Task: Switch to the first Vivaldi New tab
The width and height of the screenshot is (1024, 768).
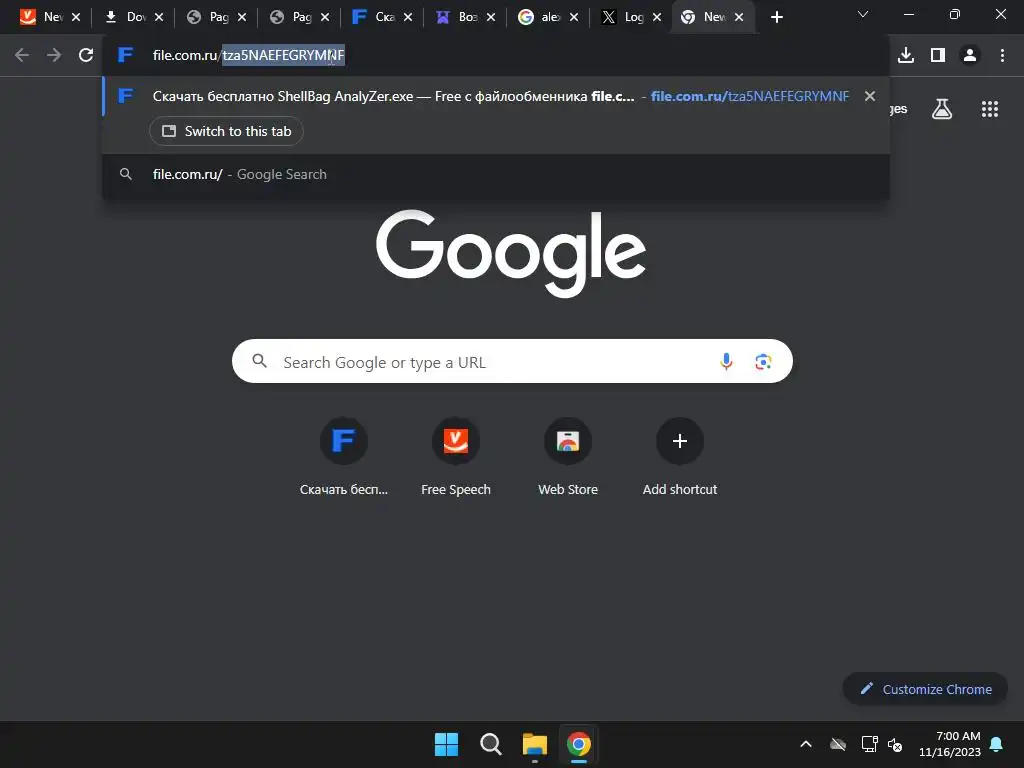Action: (x=40, y=17)
